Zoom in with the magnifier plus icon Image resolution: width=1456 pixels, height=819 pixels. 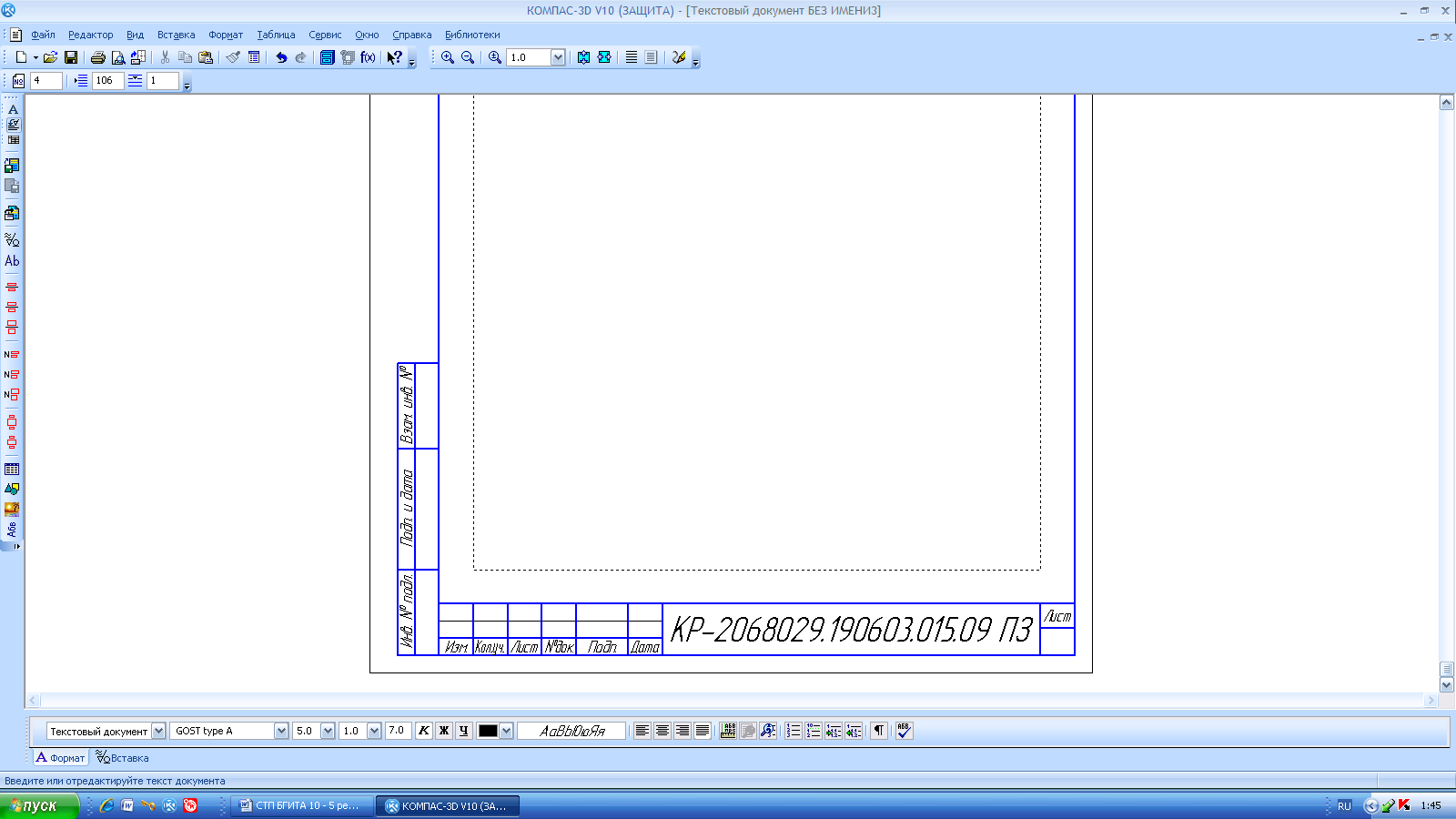(x=448, y=57)
